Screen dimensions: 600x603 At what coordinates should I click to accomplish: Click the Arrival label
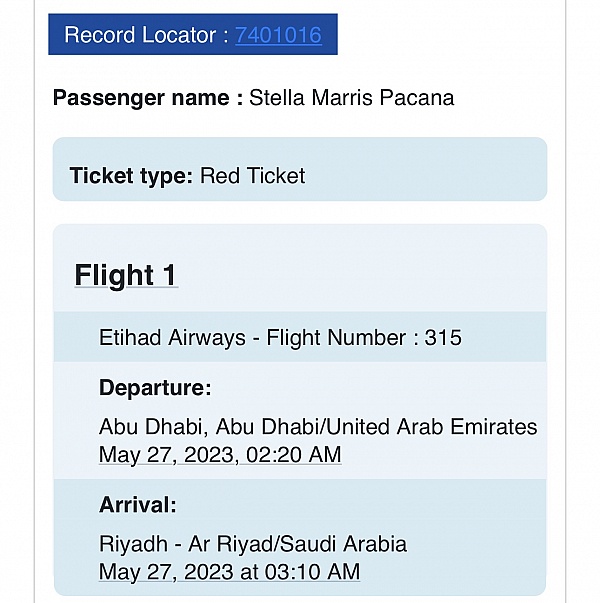pos(138,505)
